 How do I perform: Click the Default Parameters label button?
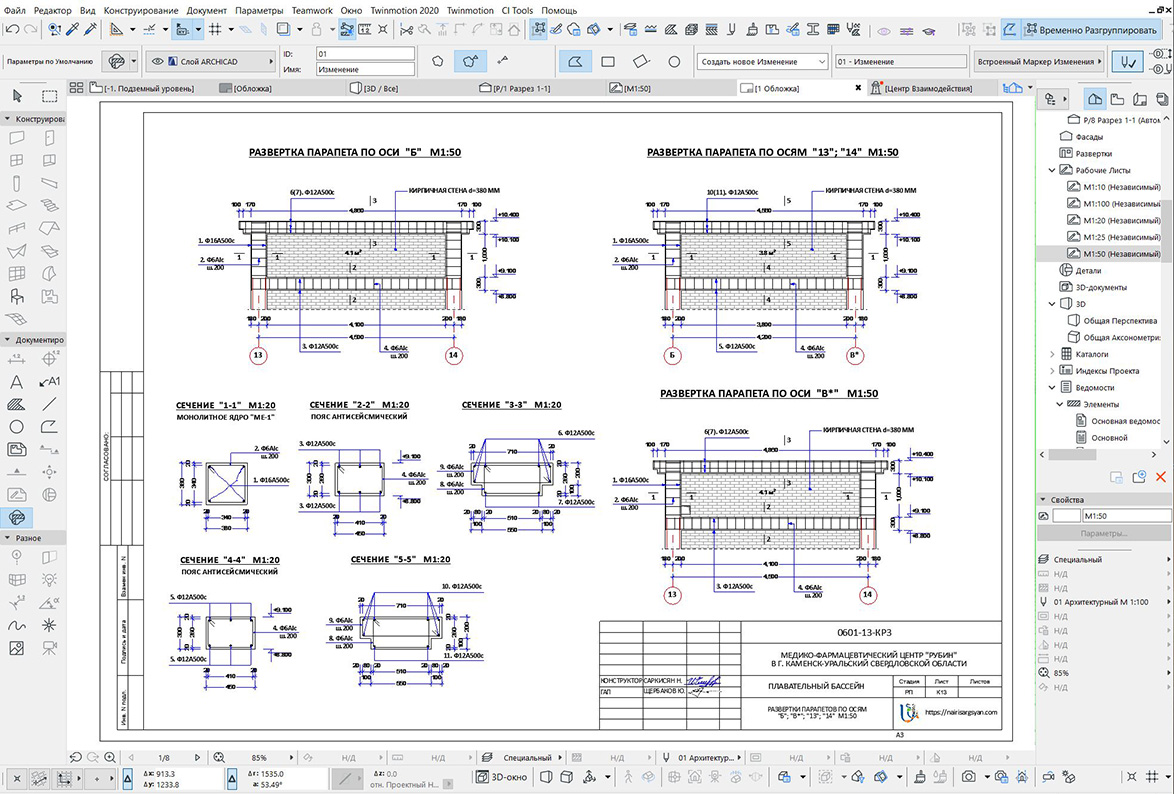(x=50, y=61)
